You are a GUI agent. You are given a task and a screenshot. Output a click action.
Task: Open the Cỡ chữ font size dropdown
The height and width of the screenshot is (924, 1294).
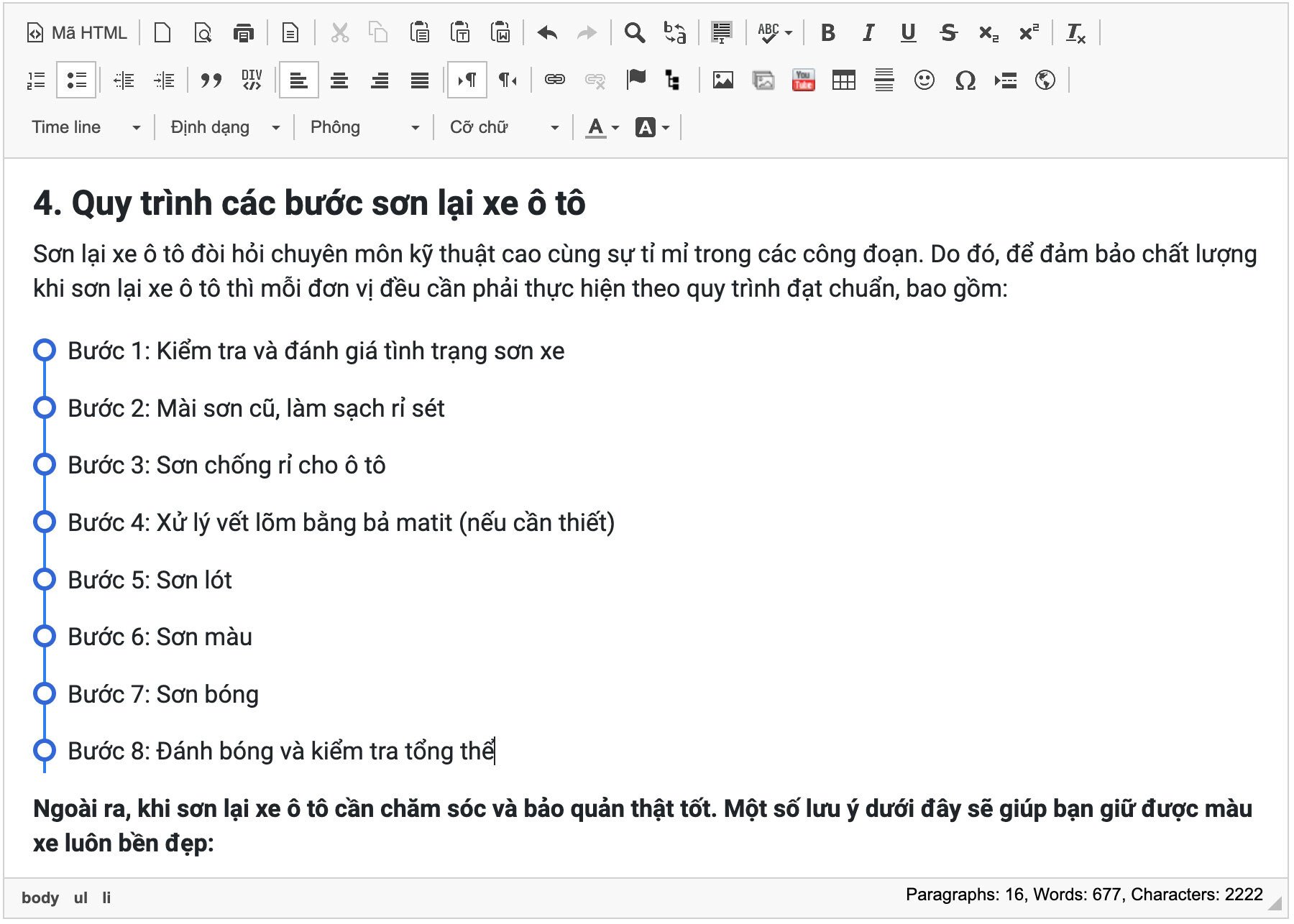pos(503,127)
